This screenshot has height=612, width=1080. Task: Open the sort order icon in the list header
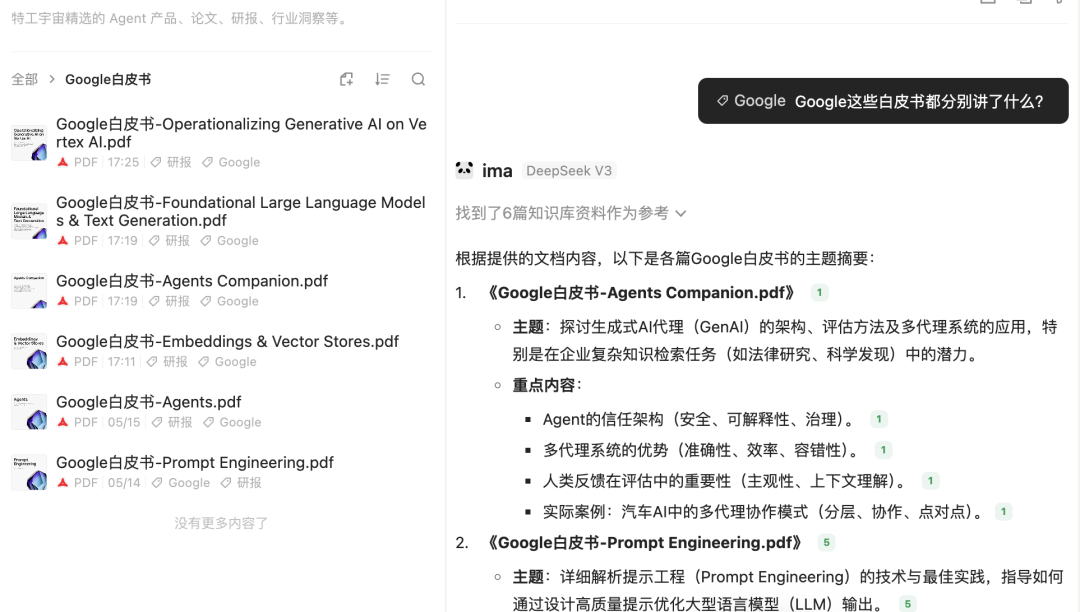382,79
